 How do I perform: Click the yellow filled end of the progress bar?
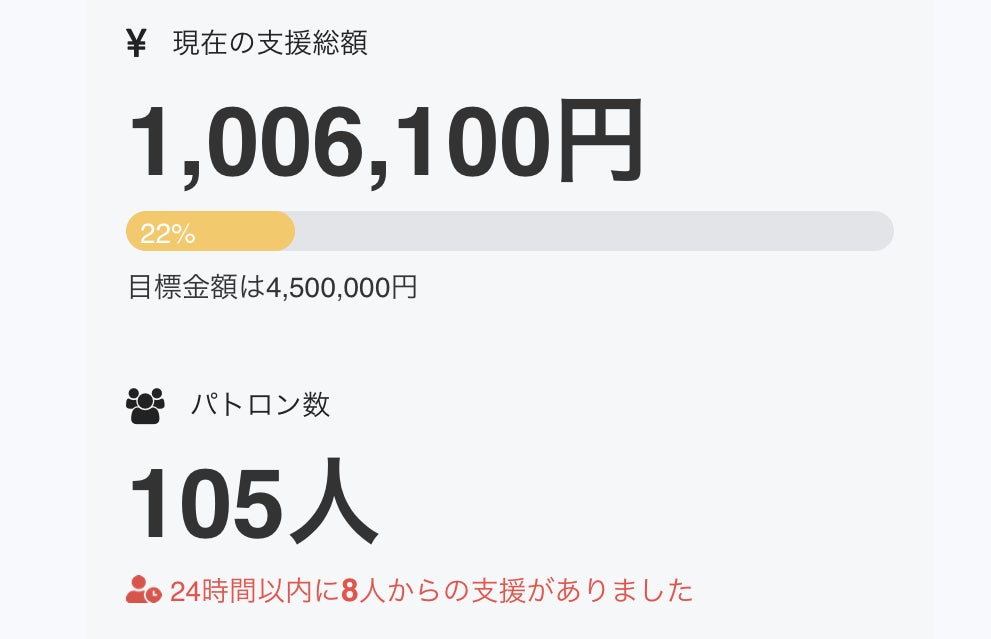(x=280, y=231)
